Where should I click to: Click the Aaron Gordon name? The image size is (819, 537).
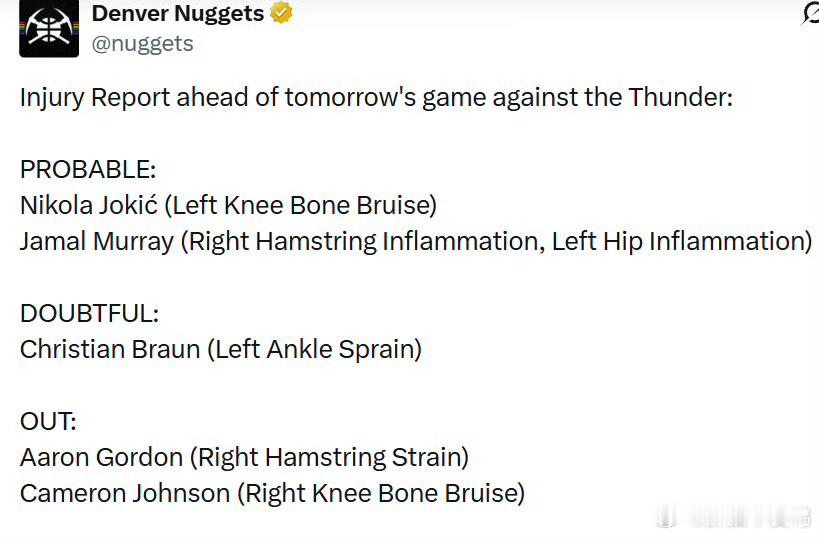coord(100,458)
